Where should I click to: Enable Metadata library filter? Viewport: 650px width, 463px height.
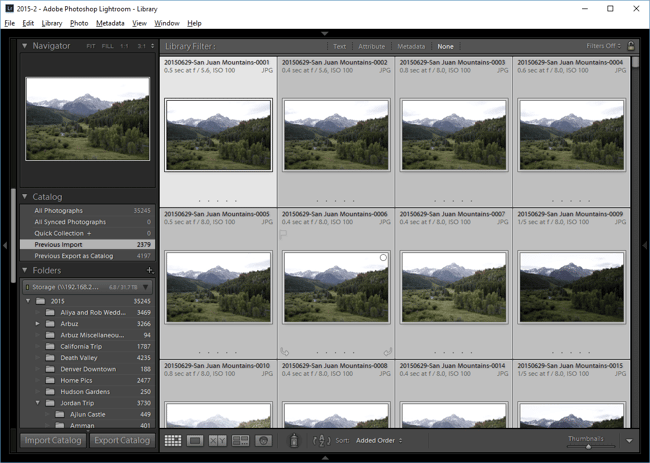point(411,46)
